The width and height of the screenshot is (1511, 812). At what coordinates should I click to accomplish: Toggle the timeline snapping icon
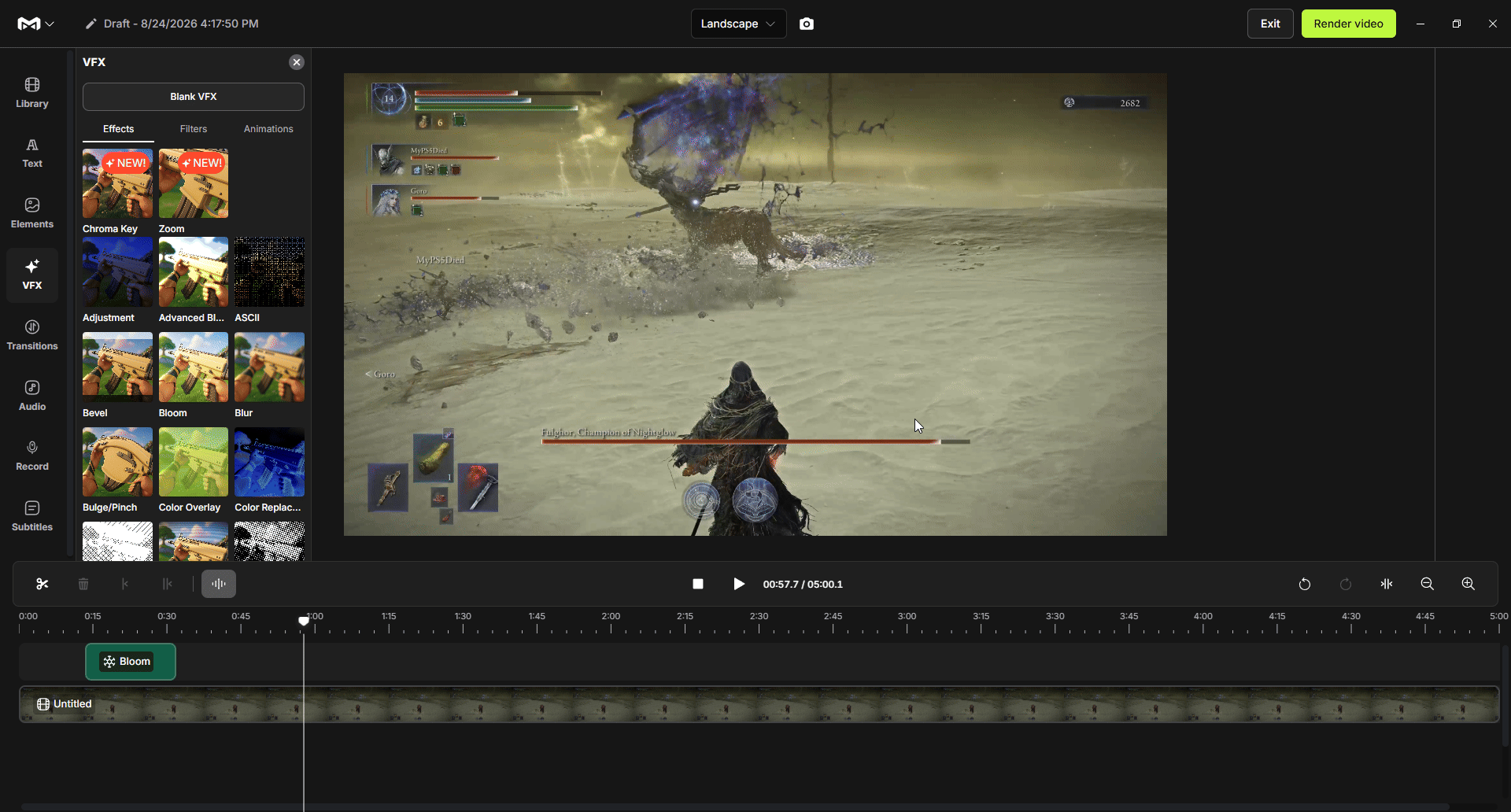tap(1387, 584)
